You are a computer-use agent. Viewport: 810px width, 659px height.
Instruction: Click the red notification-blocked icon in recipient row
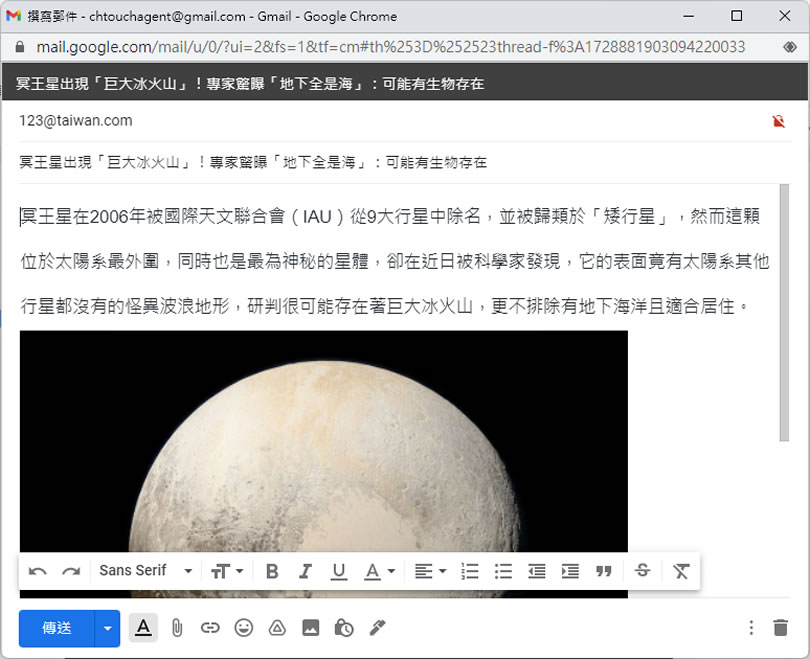pos(778,121)
